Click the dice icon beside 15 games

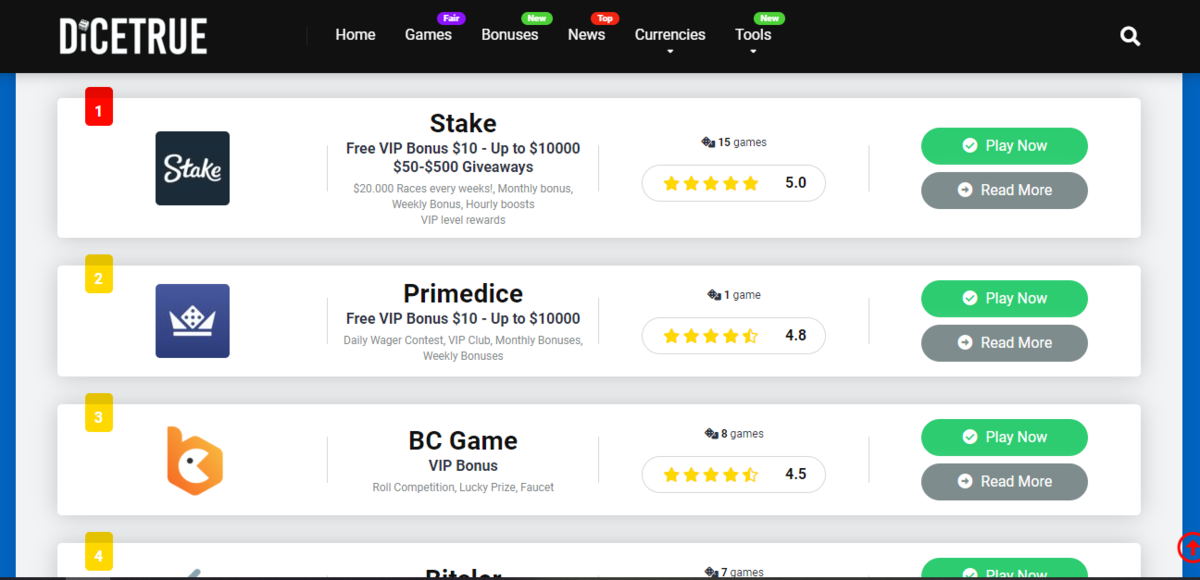709,143
